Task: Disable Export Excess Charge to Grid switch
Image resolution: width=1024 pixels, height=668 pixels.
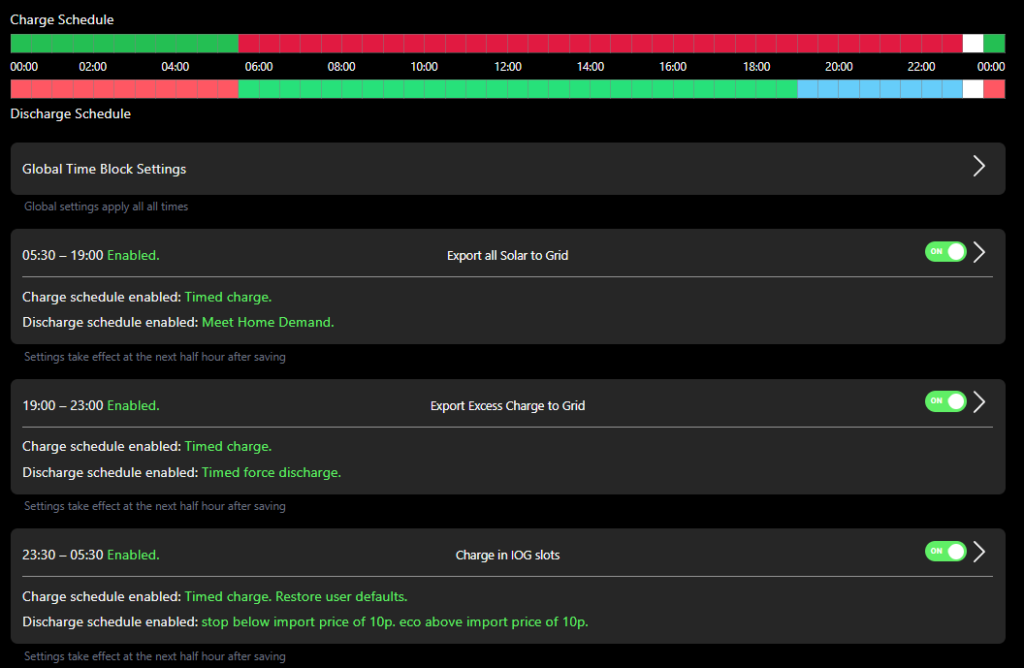Action: 945,402
